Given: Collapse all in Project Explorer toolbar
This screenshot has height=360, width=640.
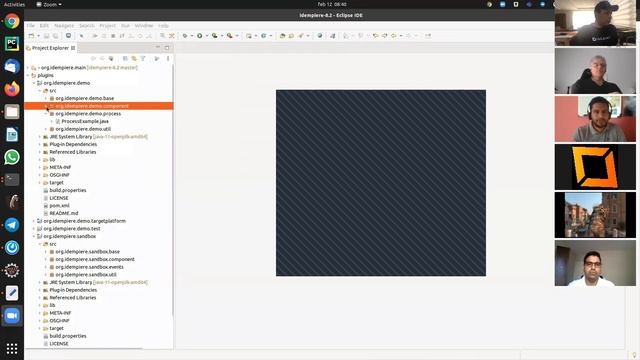Looking at the screenshot, I should coord(125,59).
